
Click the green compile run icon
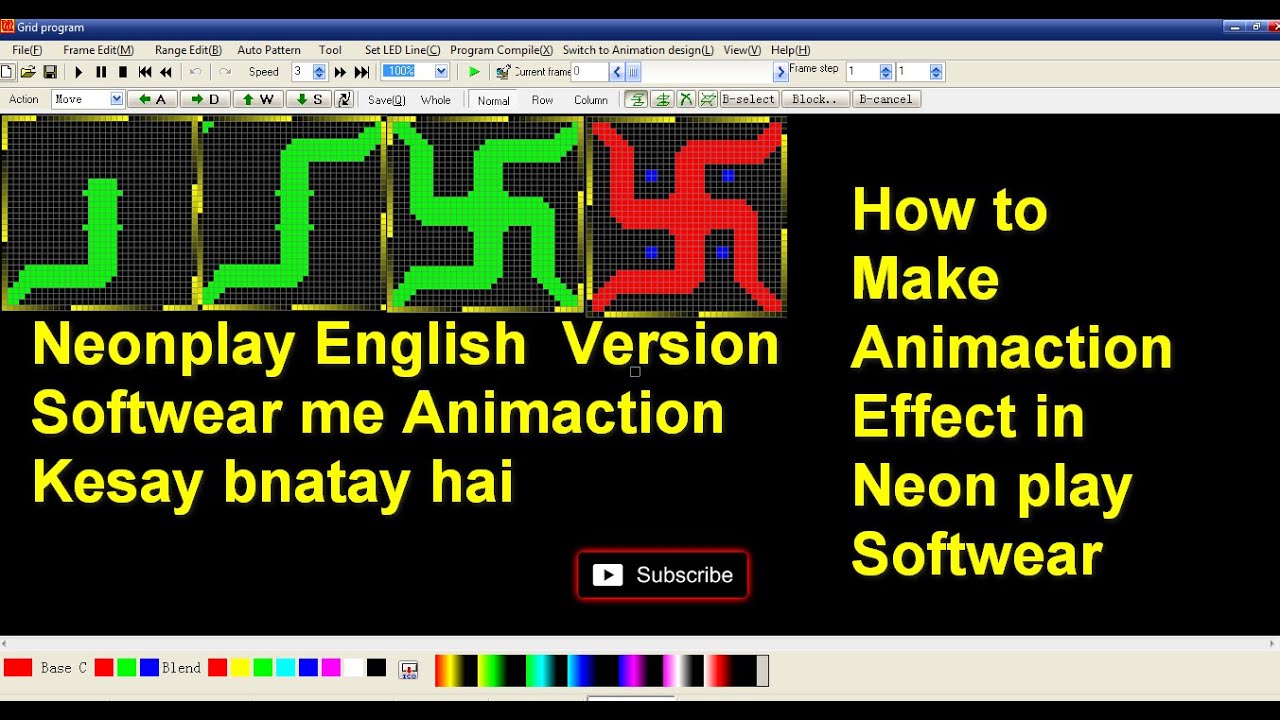click(x=474, y=72)
